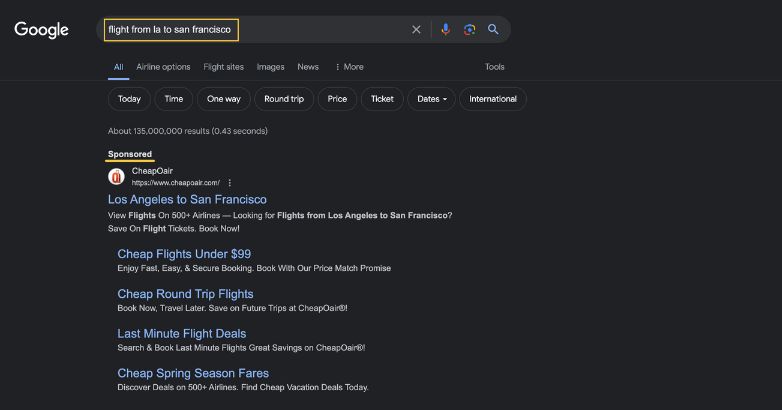Open Cheap Flights Under $99 link
The image size is (782, 410).
click(x=184, y=254)
